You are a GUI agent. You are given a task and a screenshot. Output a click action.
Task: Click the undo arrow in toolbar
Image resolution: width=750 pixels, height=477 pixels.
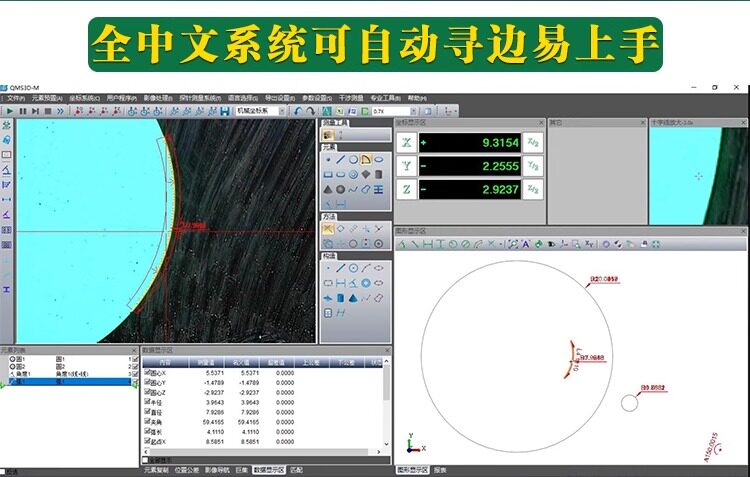298,111
